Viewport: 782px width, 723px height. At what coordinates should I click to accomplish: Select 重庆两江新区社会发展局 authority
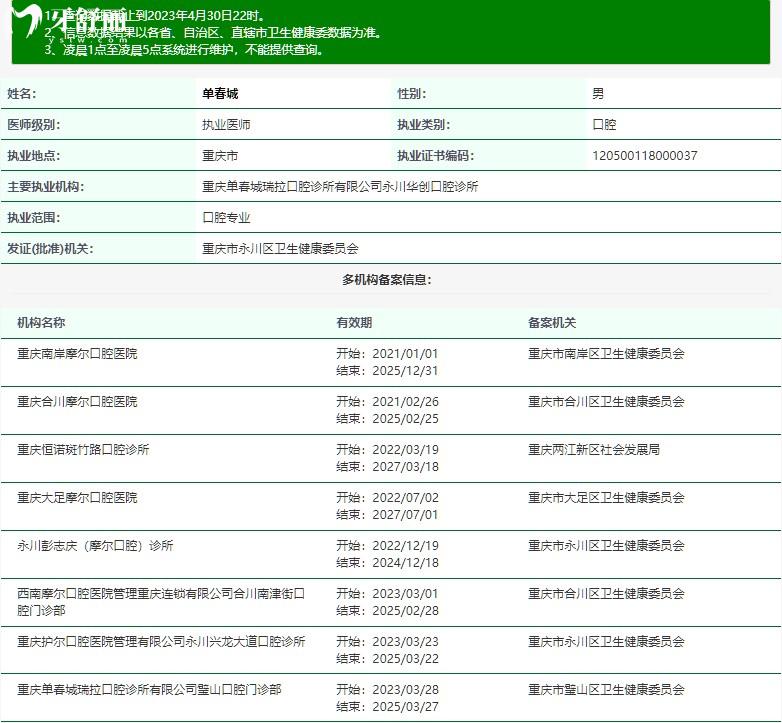(594, 449)
